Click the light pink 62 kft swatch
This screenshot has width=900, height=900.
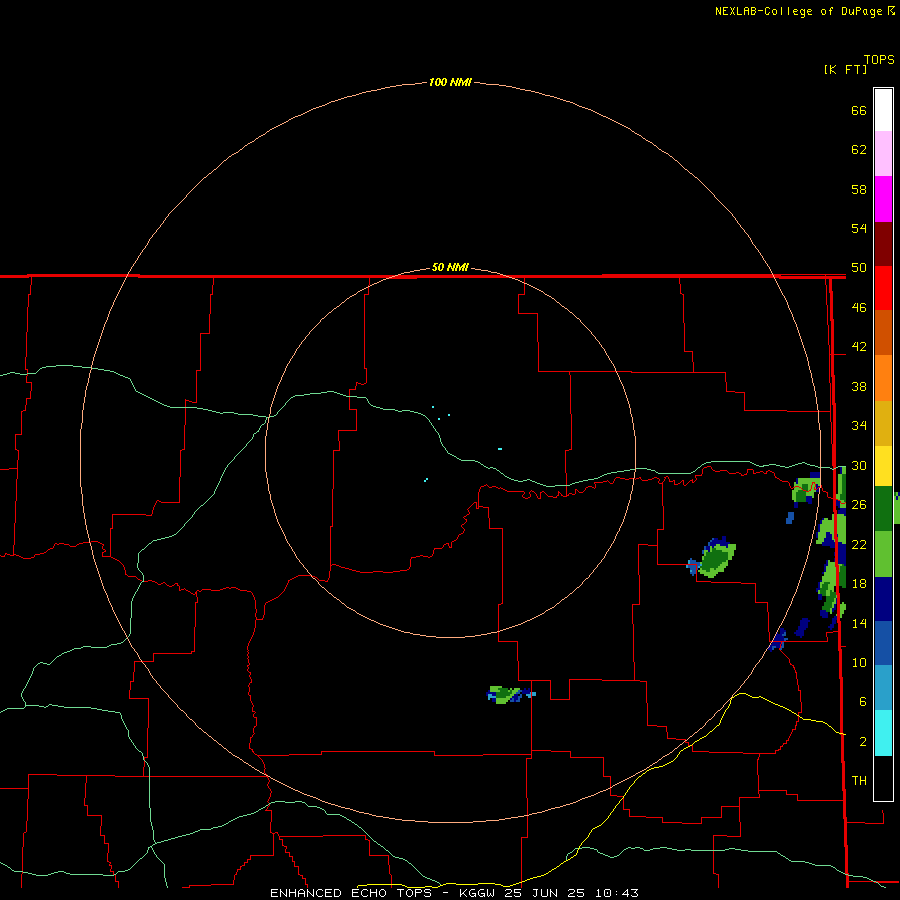click(883, 154)
